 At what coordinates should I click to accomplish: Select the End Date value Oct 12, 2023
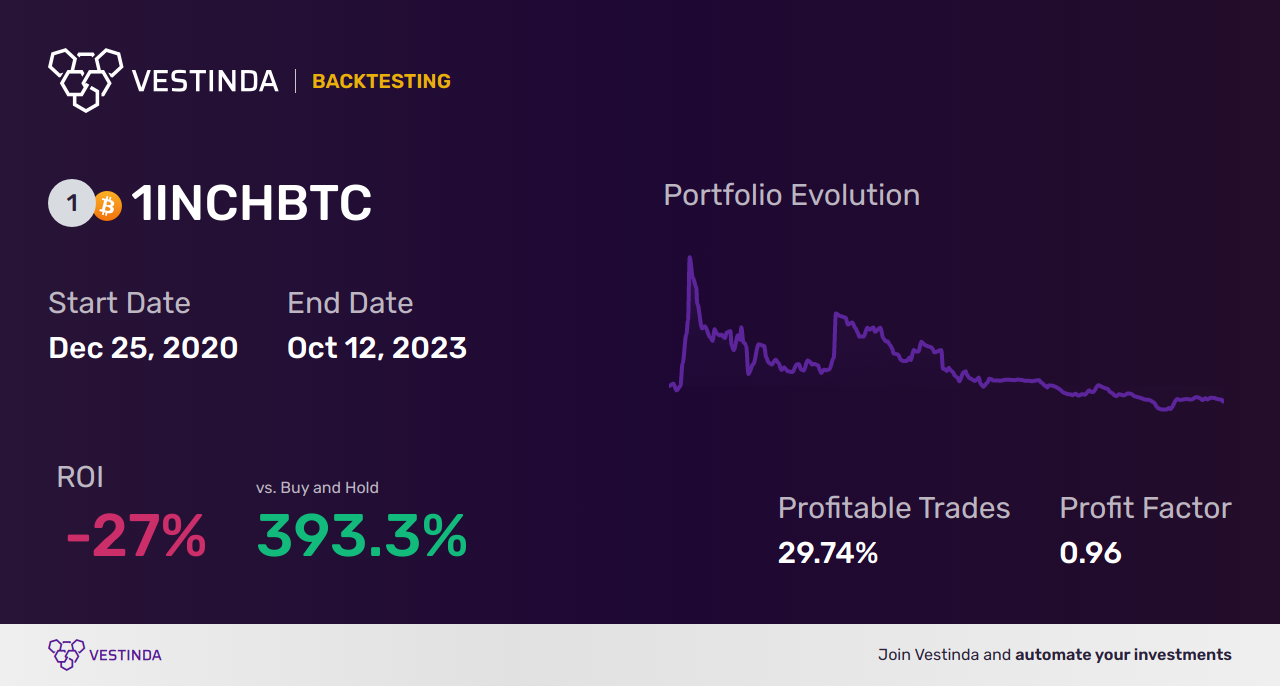pyautogui.click(x=377, y=347)
